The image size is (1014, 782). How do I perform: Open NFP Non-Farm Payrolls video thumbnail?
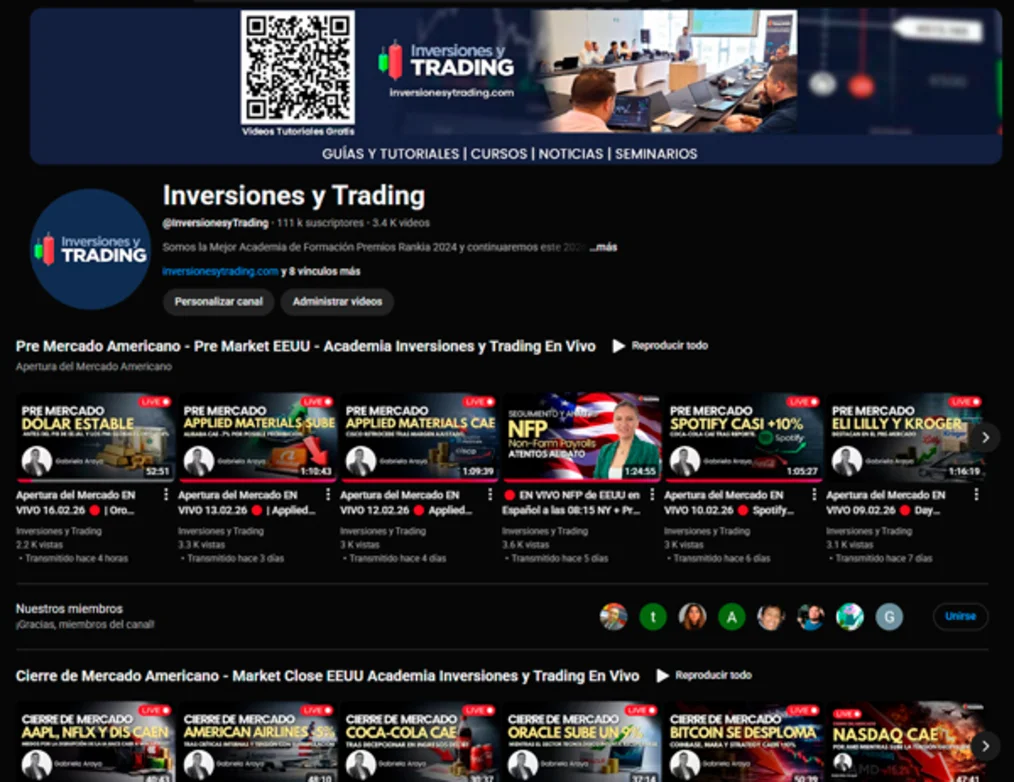582,437
